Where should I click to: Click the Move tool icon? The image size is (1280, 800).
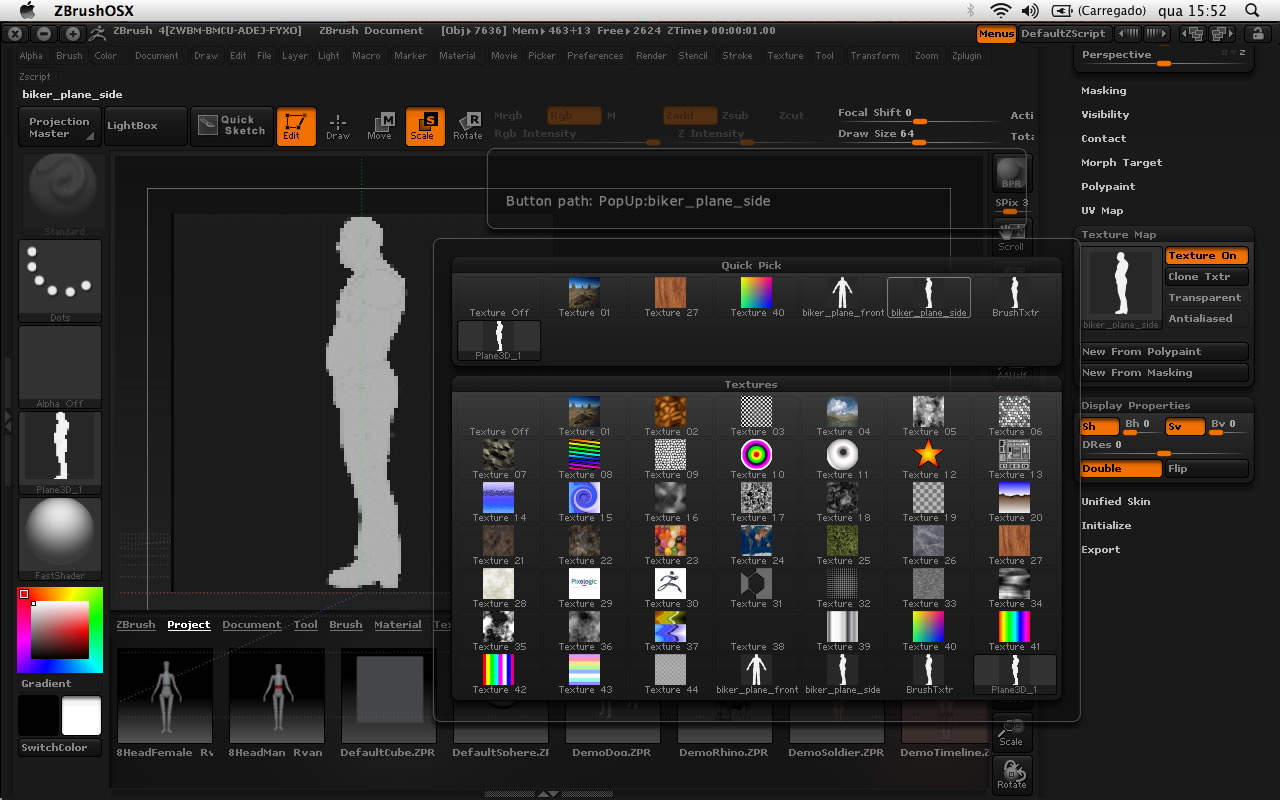click(380, 126)
